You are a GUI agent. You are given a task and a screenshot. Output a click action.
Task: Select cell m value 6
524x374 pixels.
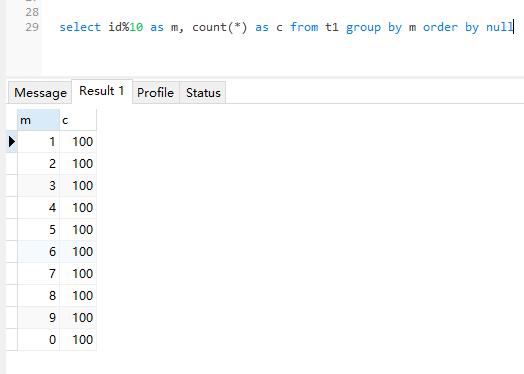coord(38,252)
